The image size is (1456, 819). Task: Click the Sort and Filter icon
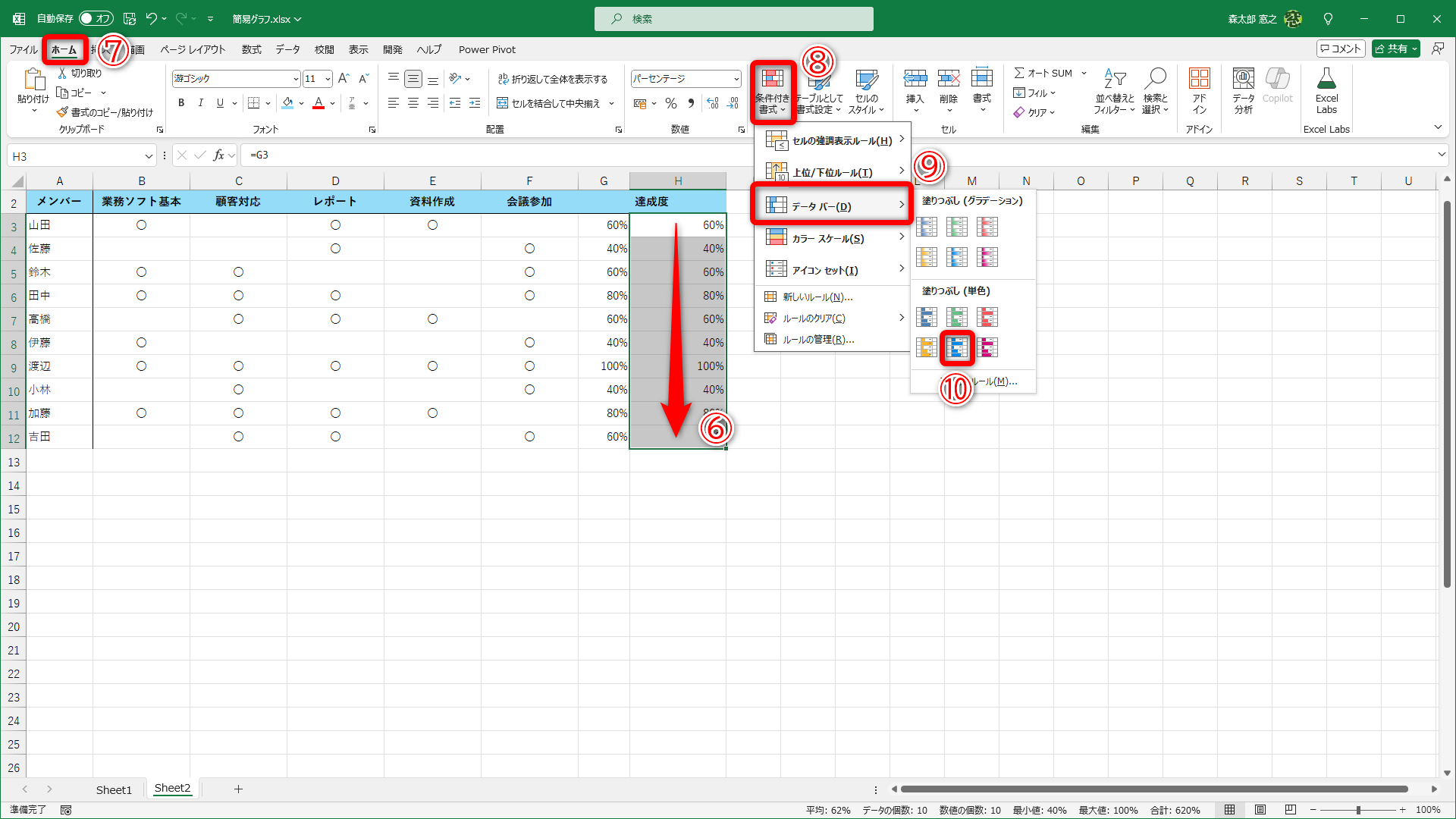click(1114, 79)
